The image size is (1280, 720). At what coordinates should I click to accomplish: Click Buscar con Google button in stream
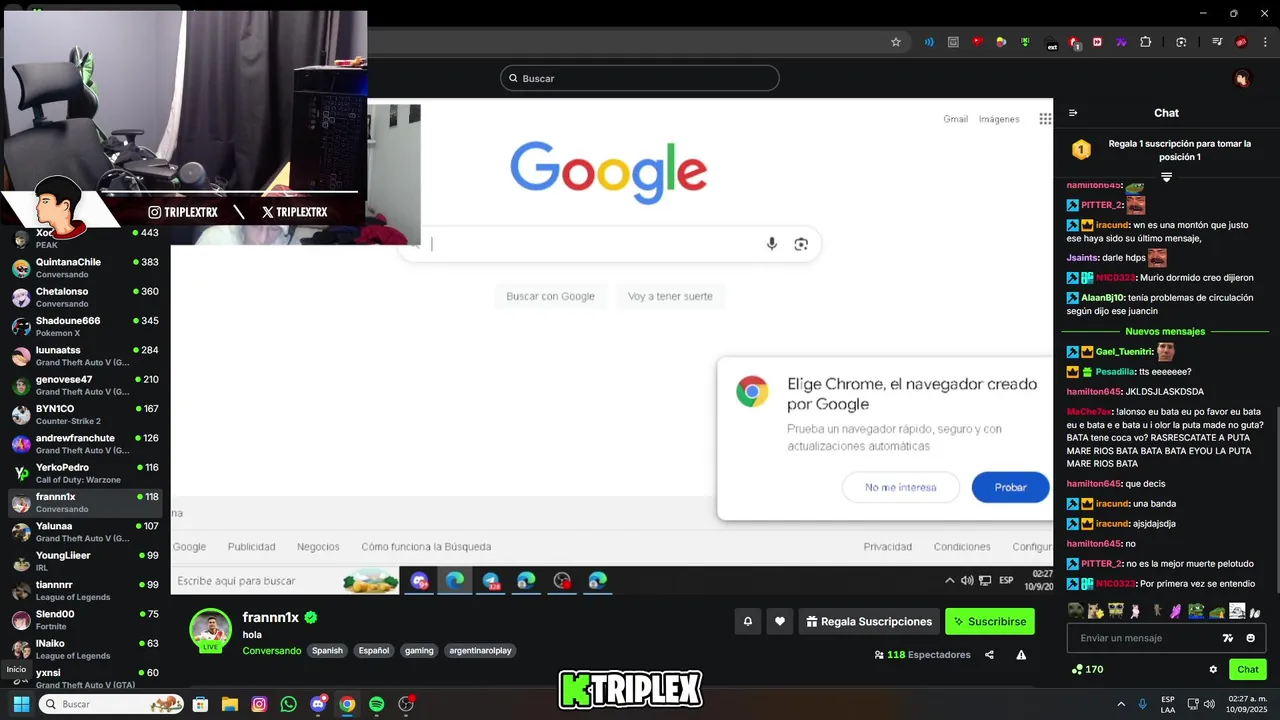click(550, 296)
